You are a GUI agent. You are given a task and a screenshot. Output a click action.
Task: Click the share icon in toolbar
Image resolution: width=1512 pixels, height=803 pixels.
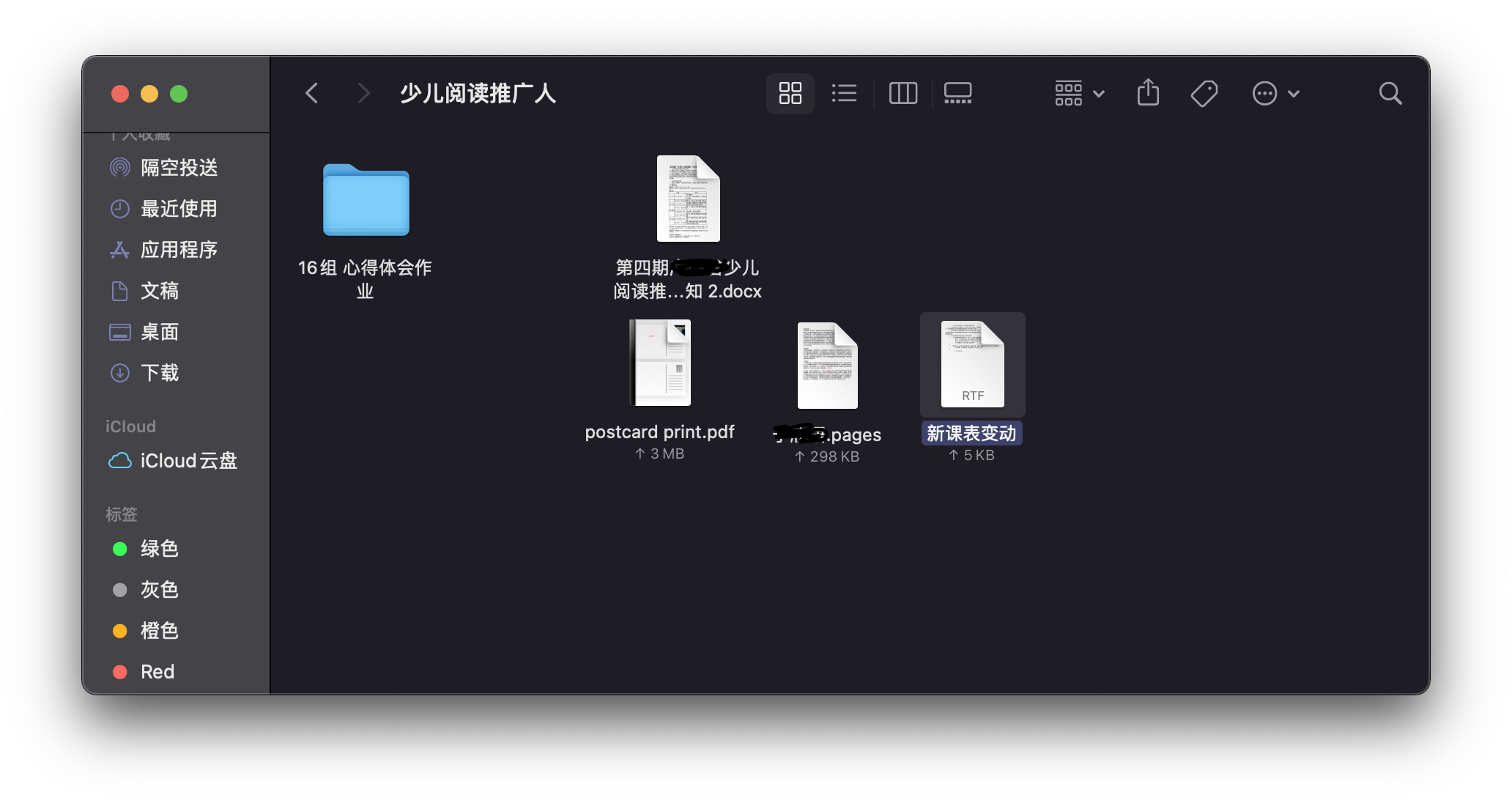click(1148, 93)
